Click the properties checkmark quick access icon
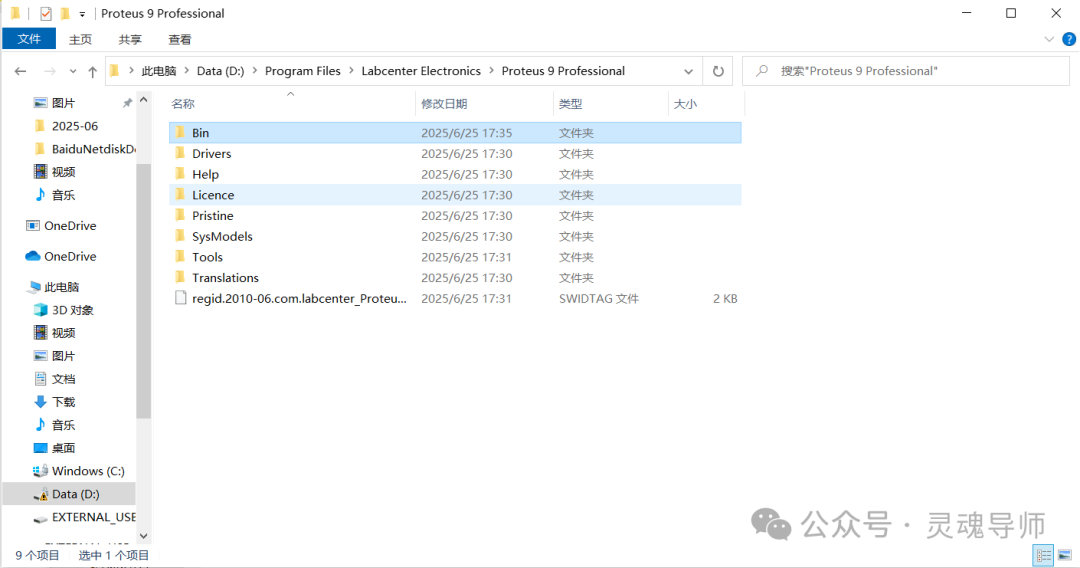The image size is (1080, 568). tap(45, 14)
